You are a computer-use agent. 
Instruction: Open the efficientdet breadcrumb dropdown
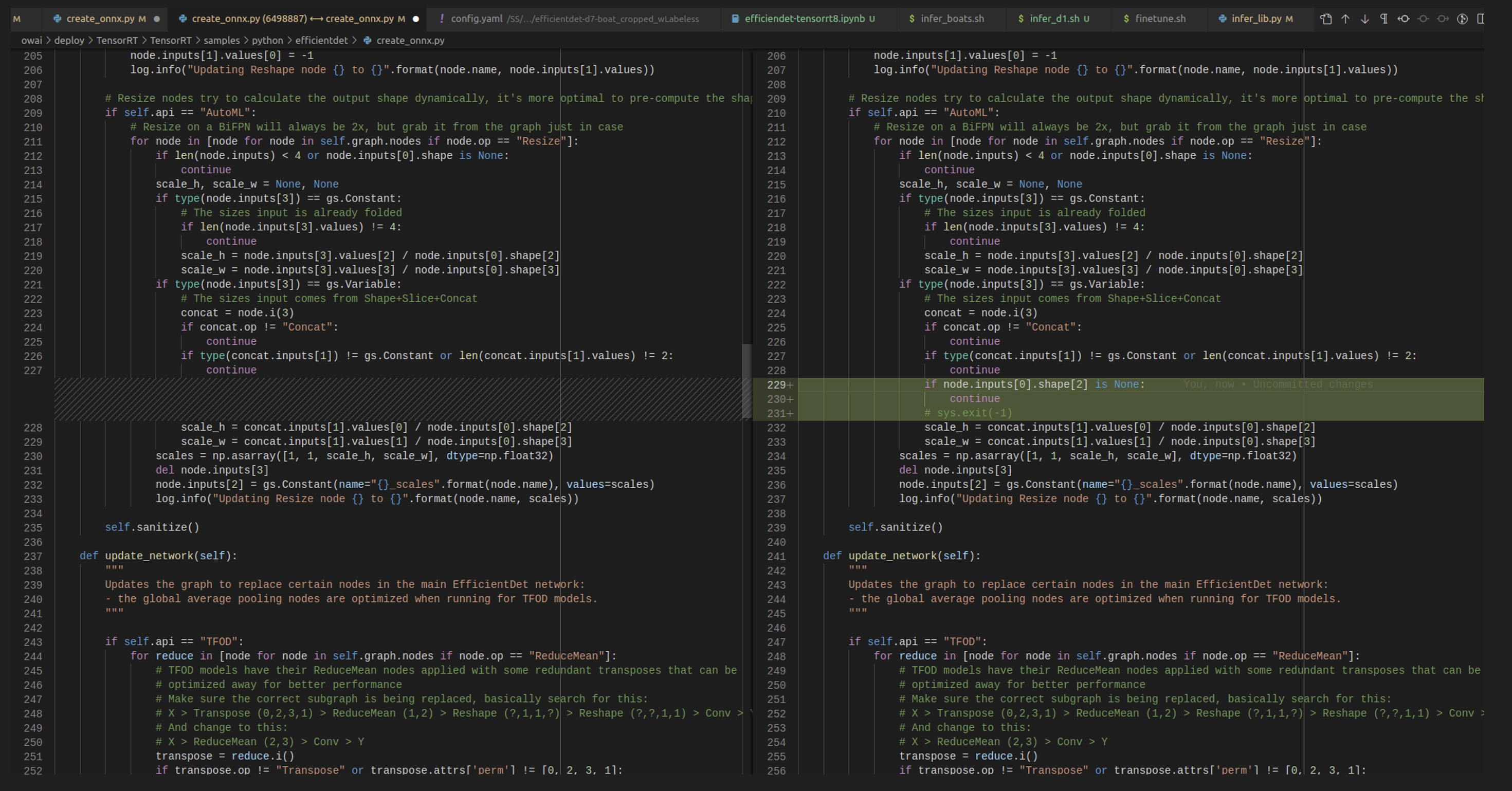(322, 40)
